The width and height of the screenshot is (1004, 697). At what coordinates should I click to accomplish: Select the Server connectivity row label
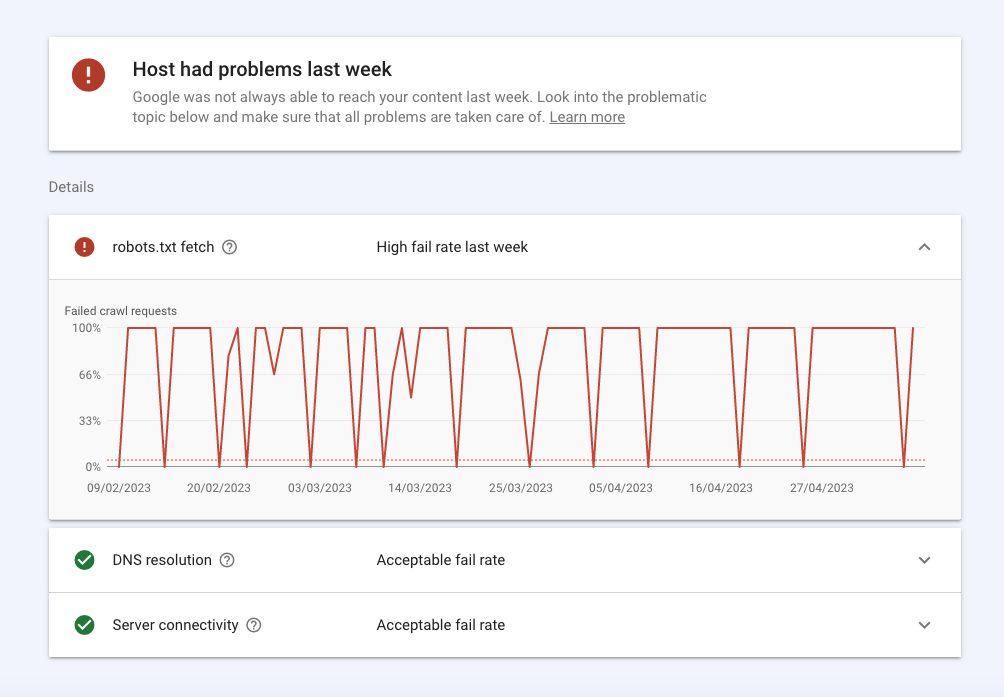coord(175,625)
